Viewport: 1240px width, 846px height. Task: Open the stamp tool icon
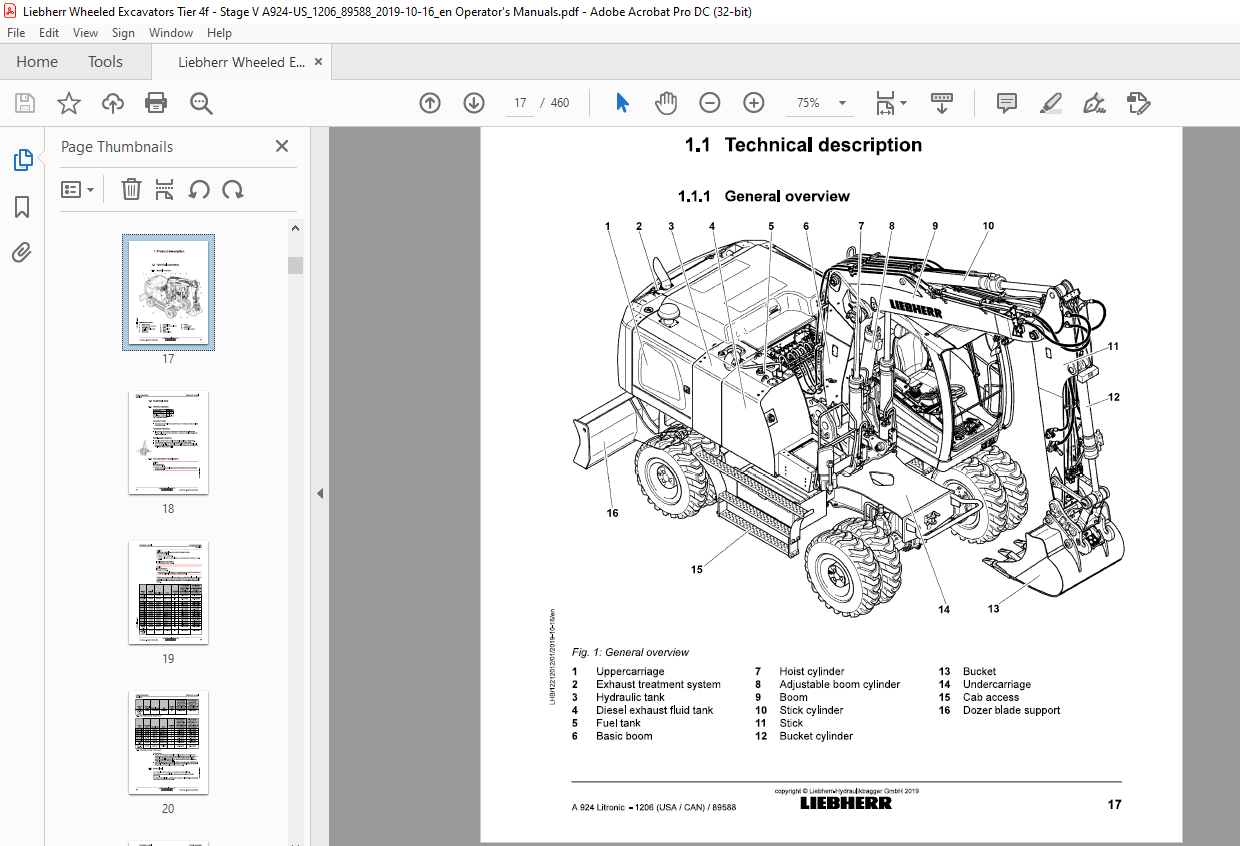point(1138,103)
